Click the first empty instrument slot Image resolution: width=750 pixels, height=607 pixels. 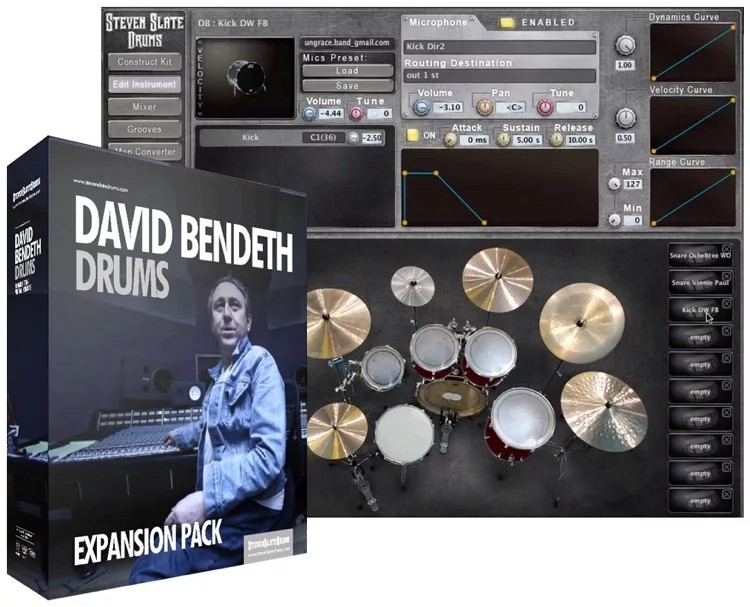pos(700,337)
